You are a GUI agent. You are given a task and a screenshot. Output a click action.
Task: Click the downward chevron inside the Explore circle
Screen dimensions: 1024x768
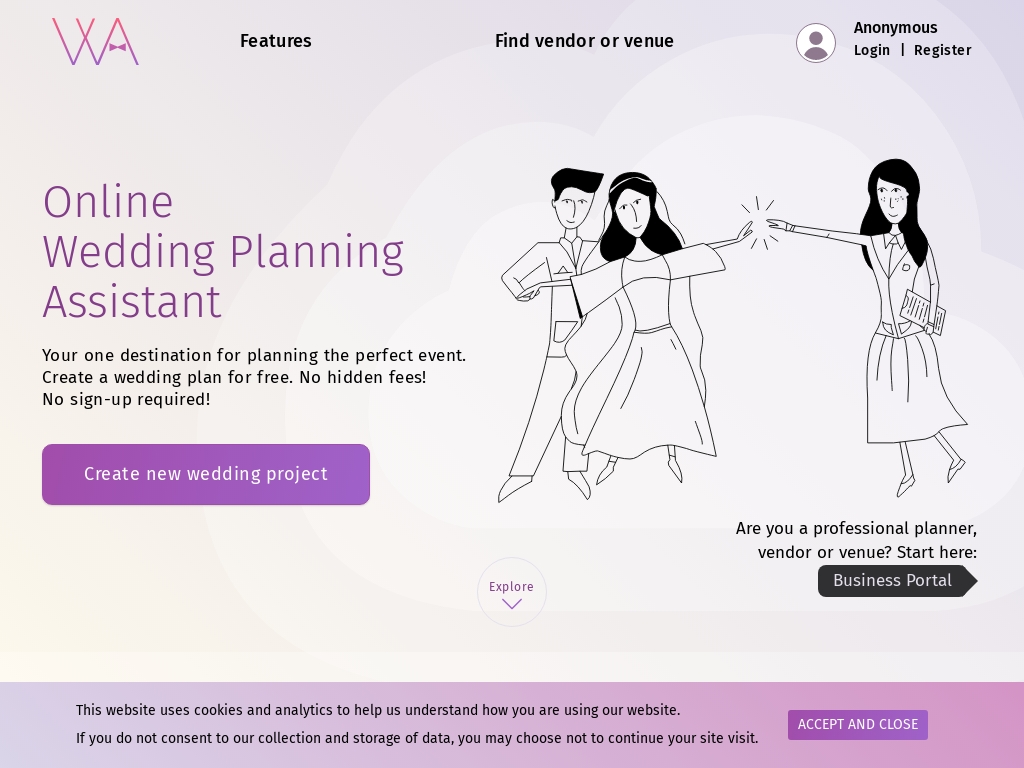pos(512,604)
